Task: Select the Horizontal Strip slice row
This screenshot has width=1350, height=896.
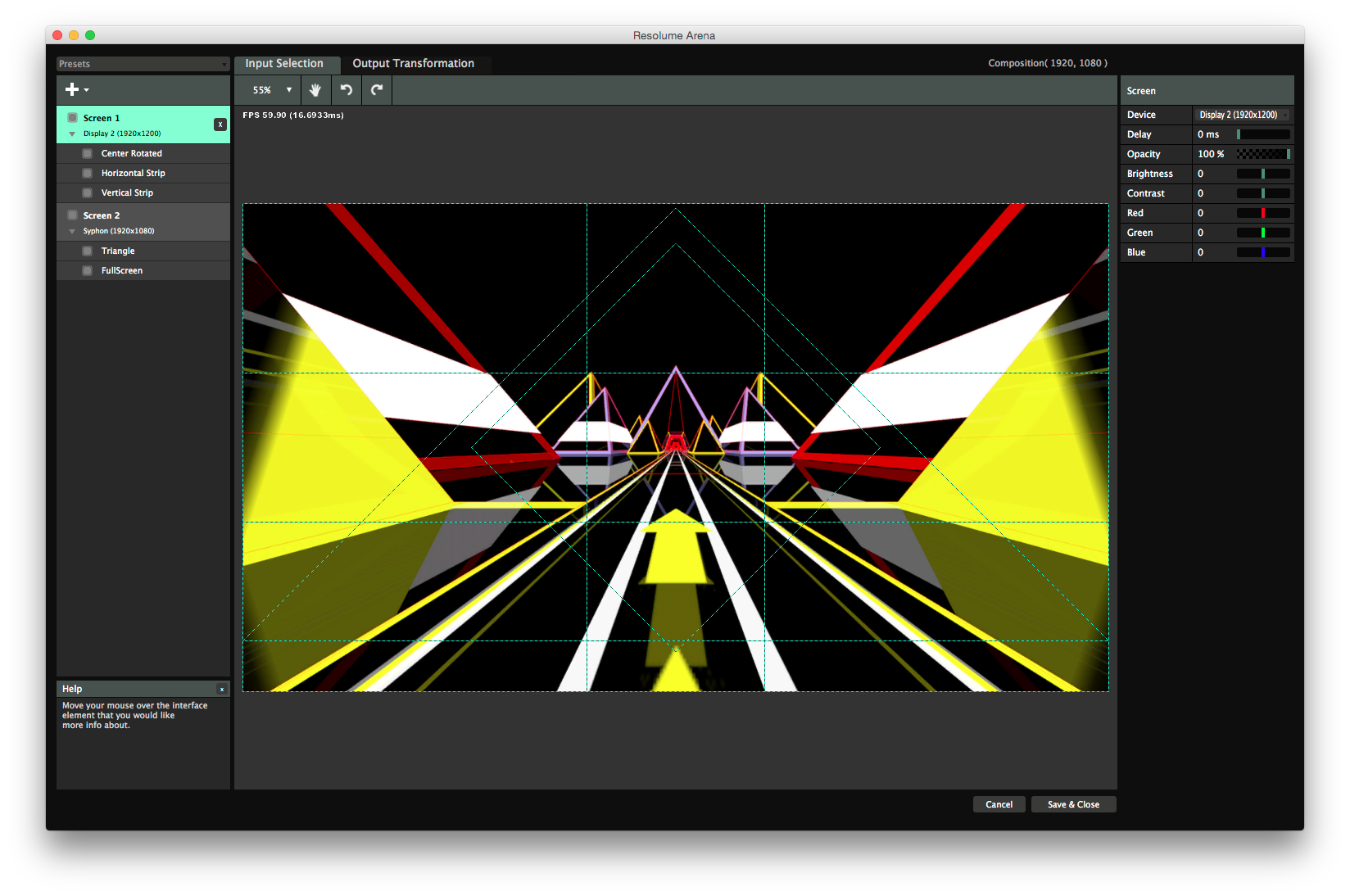Action: coord(134,173)
